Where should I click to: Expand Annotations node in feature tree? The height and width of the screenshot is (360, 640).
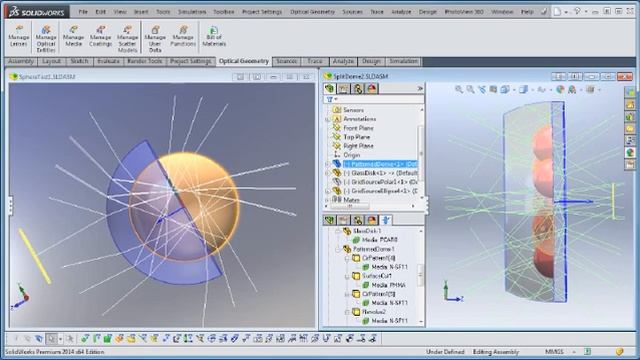(x=327, y=119)
